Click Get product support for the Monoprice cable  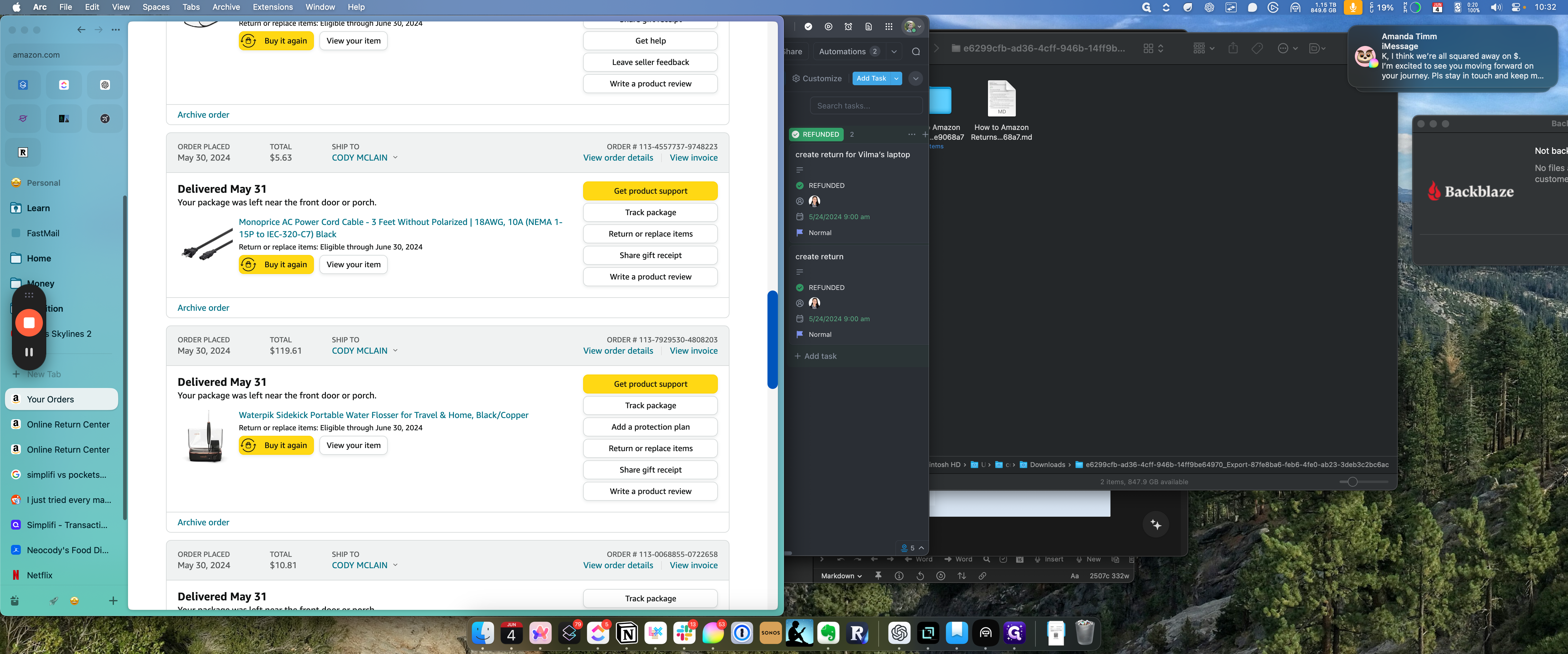coord(650,191)
